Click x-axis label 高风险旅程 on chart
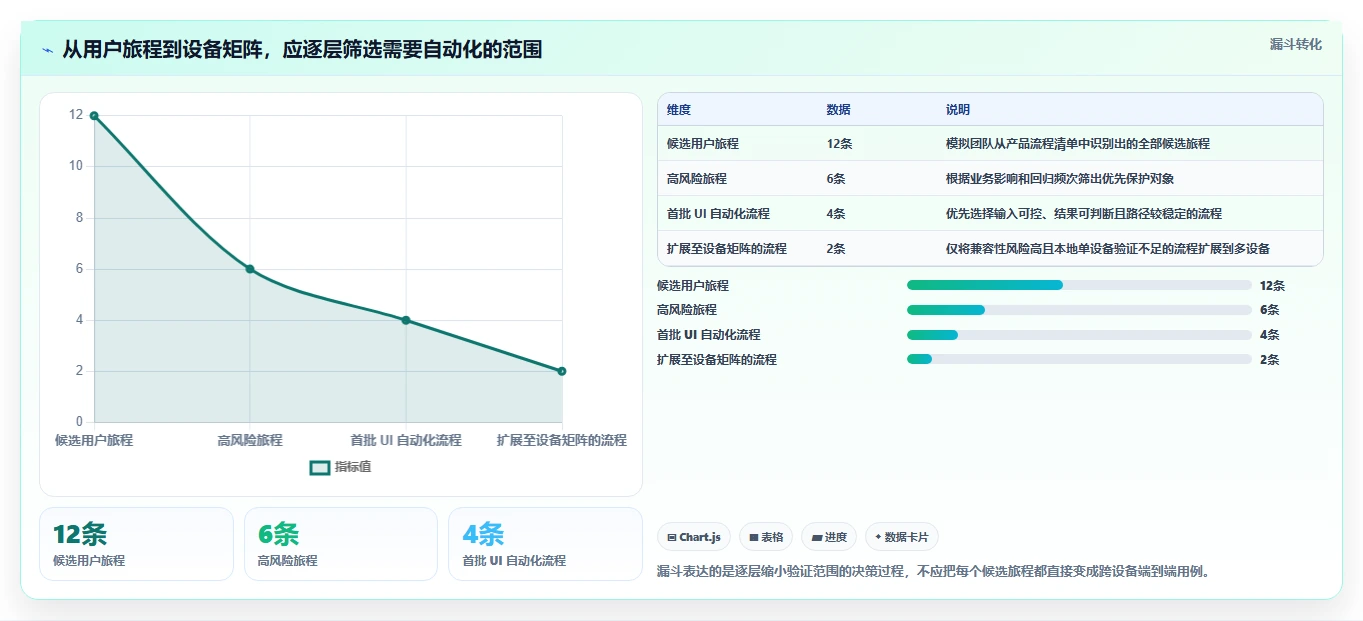Screen dimensions: 1363x621 tap(250, 440)
